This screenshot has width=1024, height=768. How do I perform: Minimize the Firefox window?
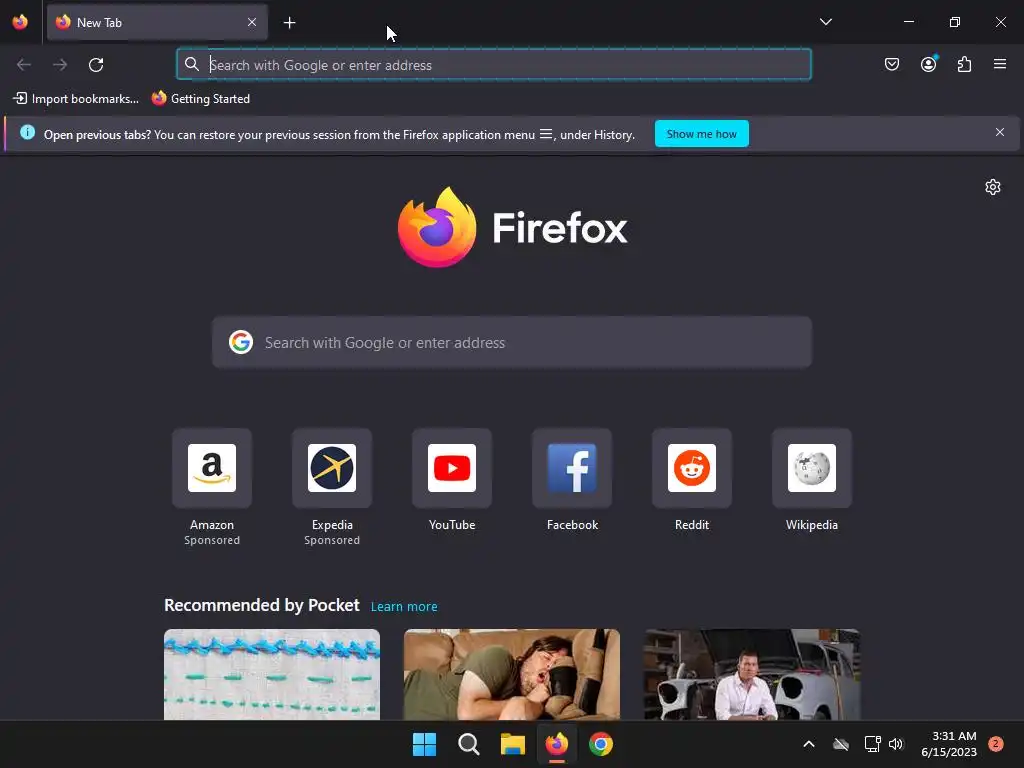[x=908, y=22]
